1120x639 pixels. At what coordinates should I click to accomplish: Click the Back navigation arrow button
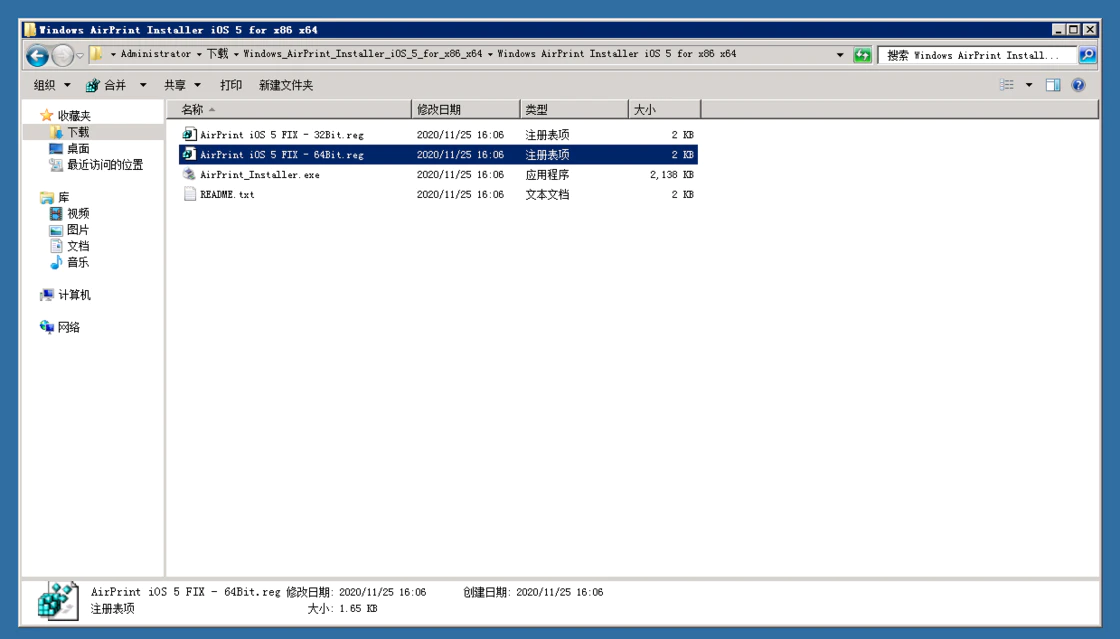(x=36, y=54)
